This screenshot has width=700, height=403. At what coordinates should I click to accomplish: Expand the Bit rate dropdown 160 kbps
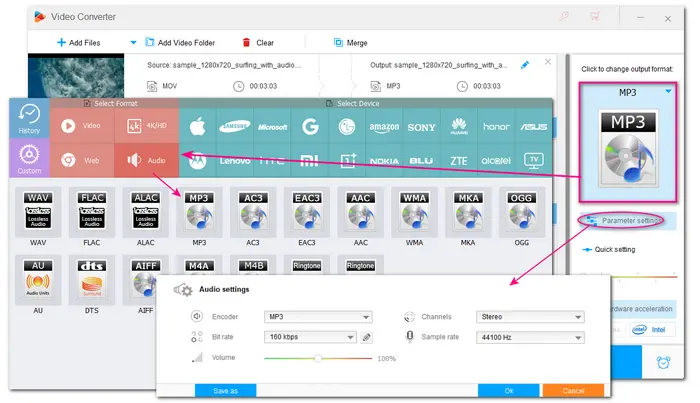click(x=309, y=338)
